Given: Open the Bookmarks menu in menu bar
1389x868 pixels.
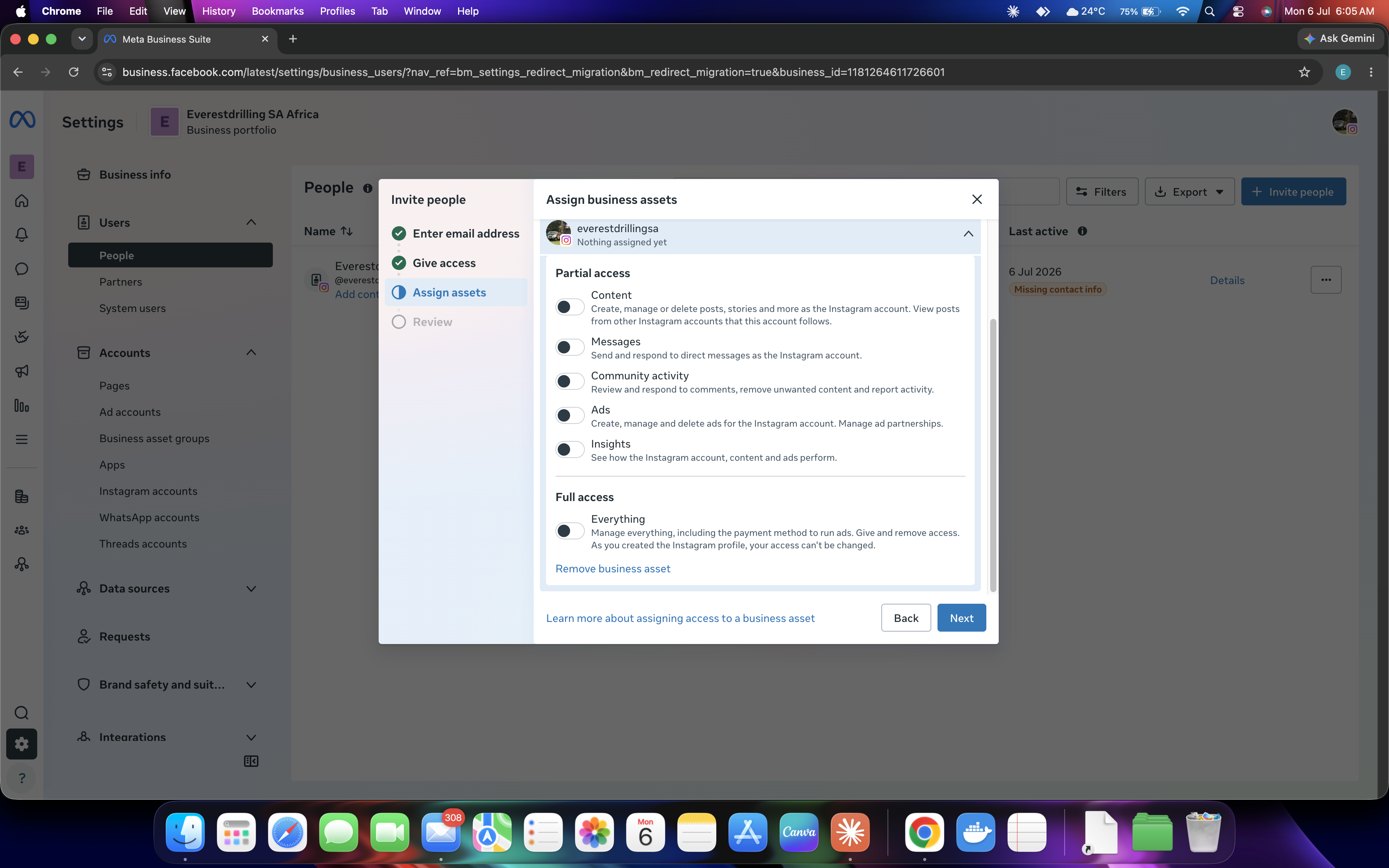Looking at the screenshot, I should [x=277, y=11].
